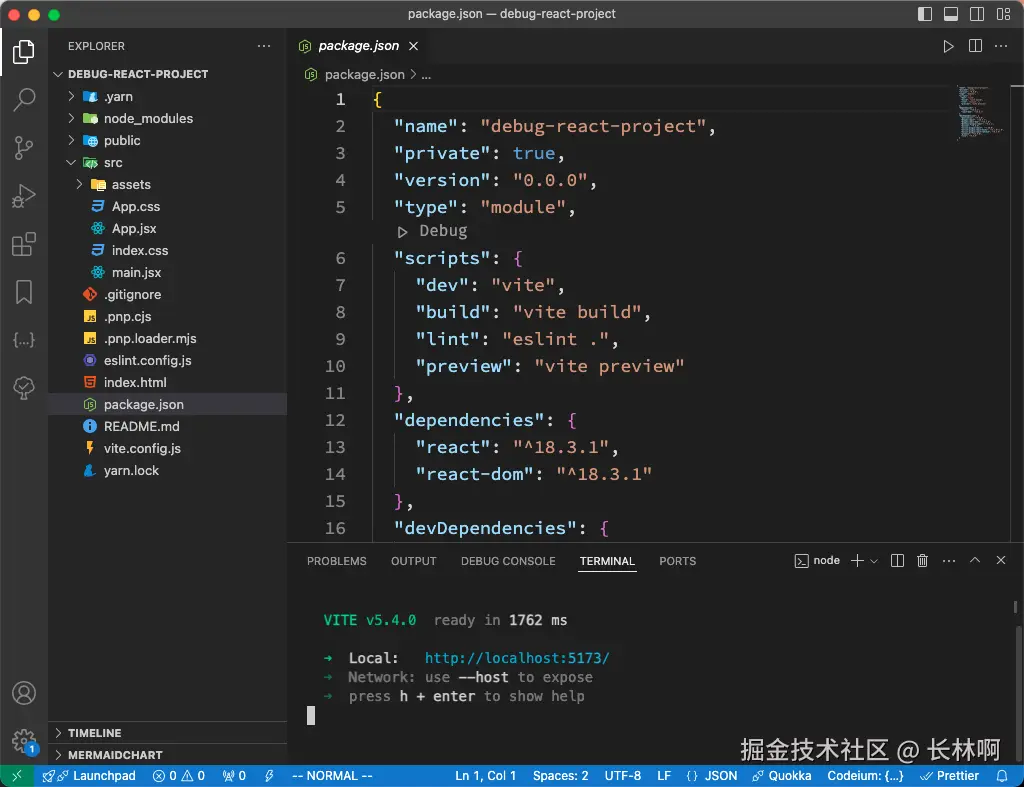Click the editor minimap preview

point(980,112)
